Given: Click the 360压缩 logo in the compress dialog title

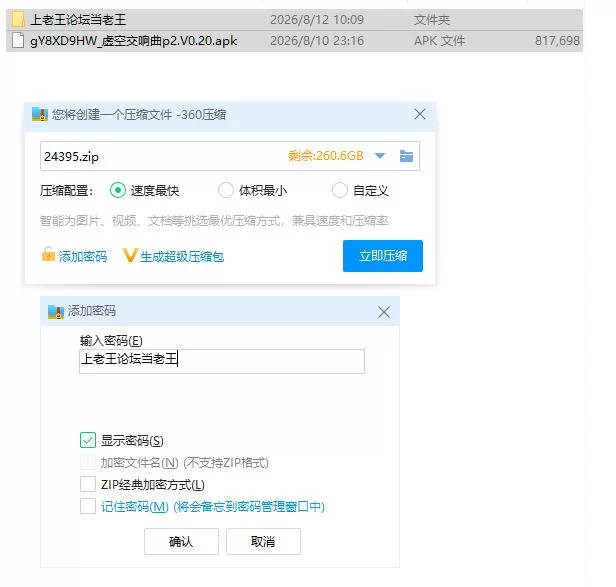Looking at the screenshot, I should [40, 114].
